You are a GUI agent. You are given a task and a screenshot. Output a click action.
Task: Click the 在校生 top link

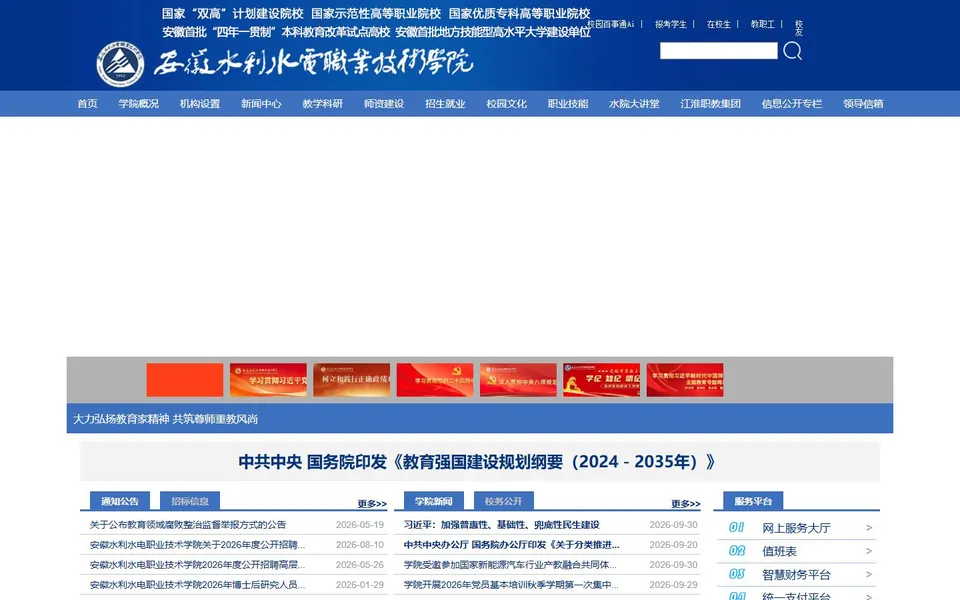(x=719, y=24)
